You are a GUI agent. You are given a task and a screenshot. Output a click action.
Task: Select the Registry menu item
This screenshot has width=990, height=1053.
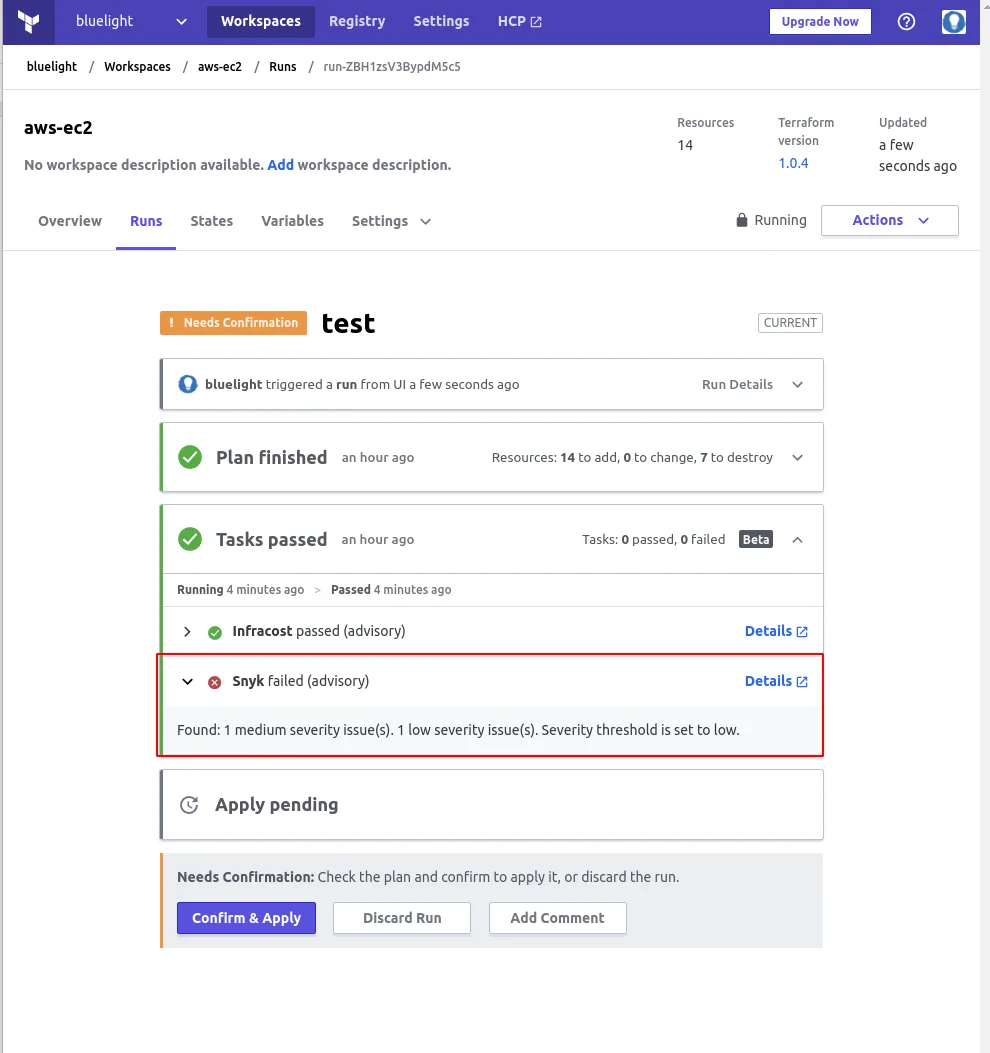click(x=357, y=21)
